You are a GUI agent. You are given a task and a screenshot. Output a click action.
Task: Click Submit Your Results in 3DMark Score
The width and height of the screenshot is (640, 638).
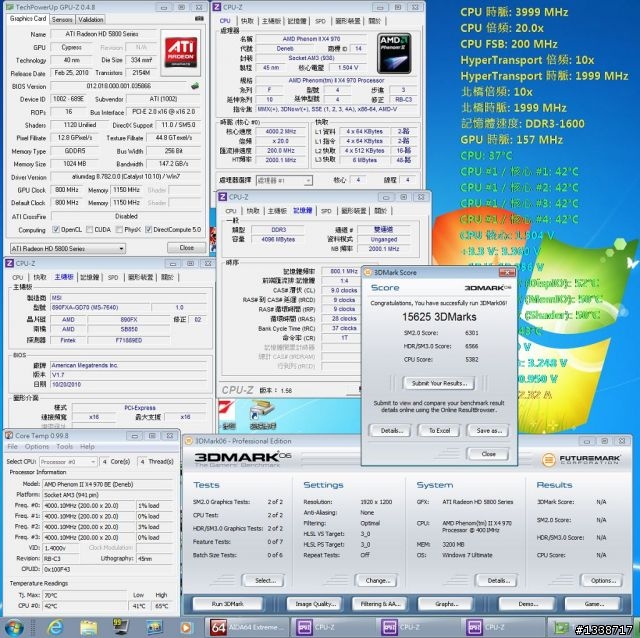coord(439,383)
